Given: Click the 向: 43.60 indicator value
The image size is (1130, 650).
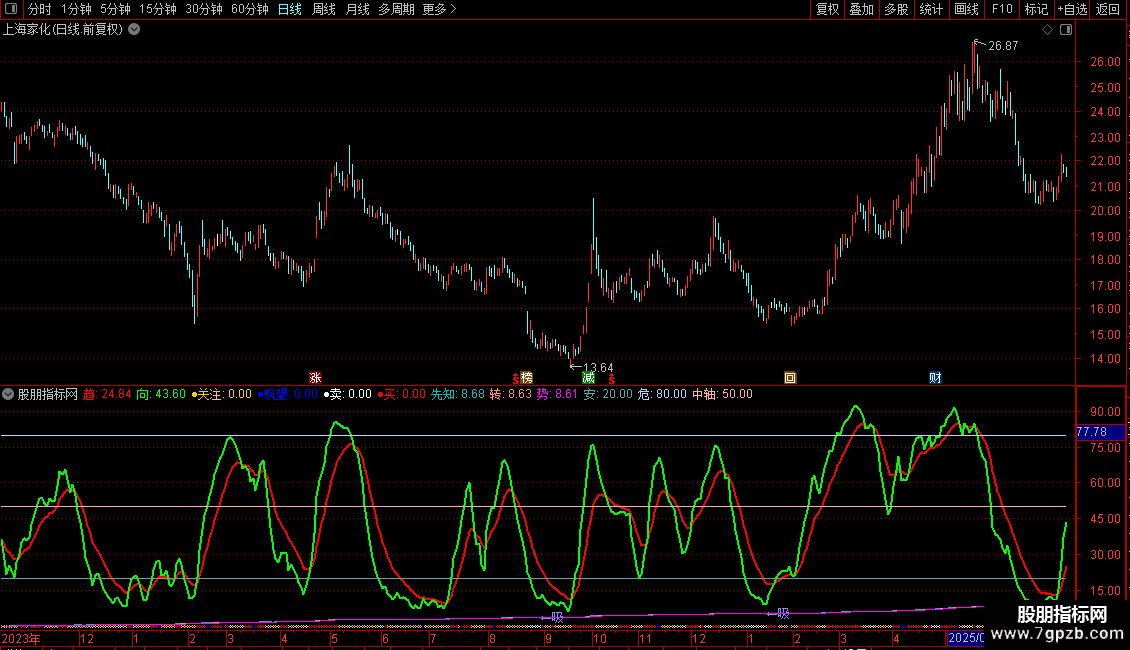Looking at the screenshot, I should pos(161,394).
